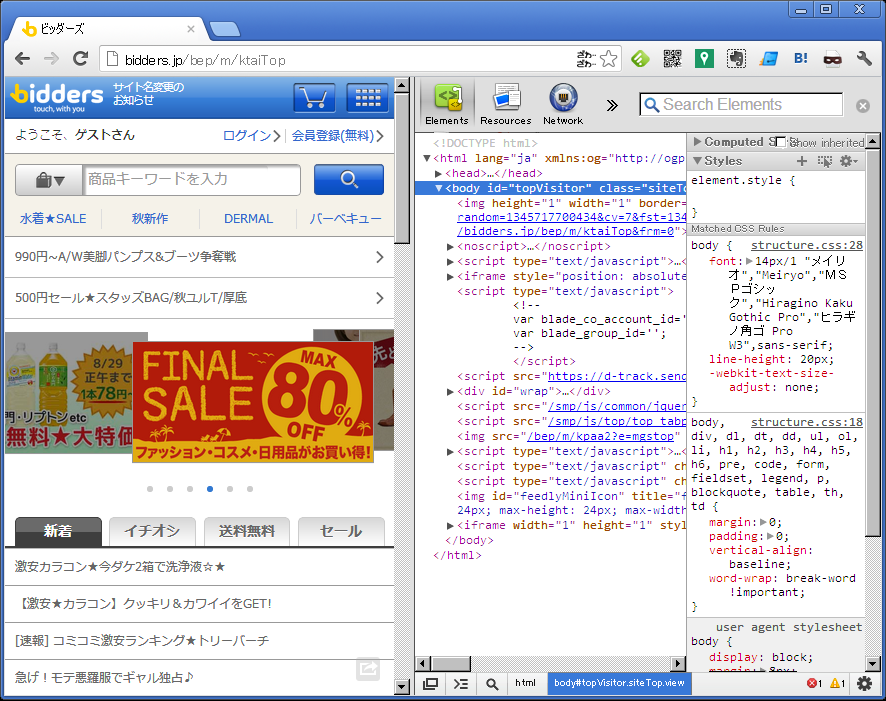
Task: Open the search category bag dropdown
Action: coord(50,180)
